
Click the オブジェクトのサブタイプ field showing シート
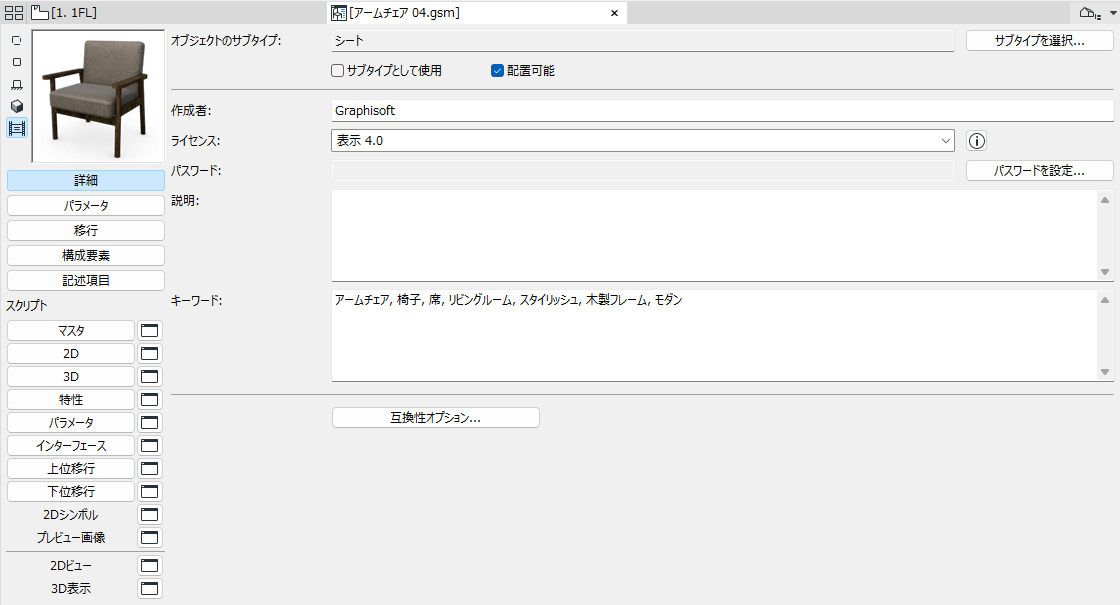pos(643,41)
